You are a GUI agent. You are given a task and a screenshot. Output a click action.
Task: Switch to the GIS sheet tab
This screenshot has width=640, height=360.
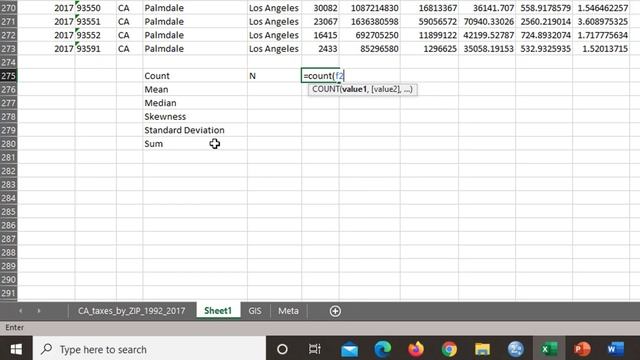(x=255, y=311)
